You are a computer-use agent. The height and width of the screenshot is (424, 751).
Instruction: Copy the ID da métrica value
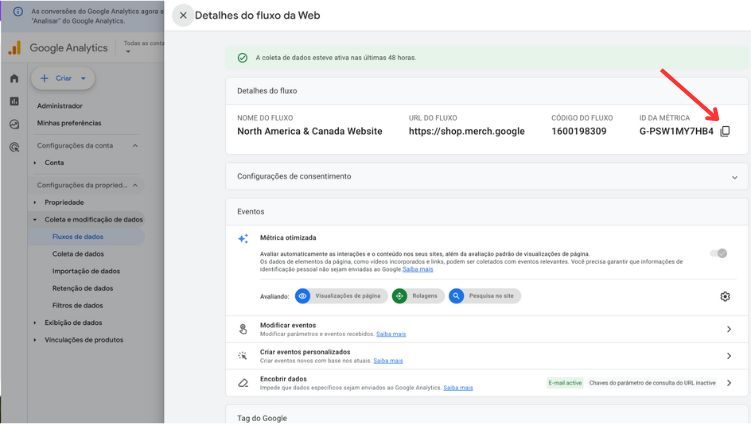click(x=725, y=131)
